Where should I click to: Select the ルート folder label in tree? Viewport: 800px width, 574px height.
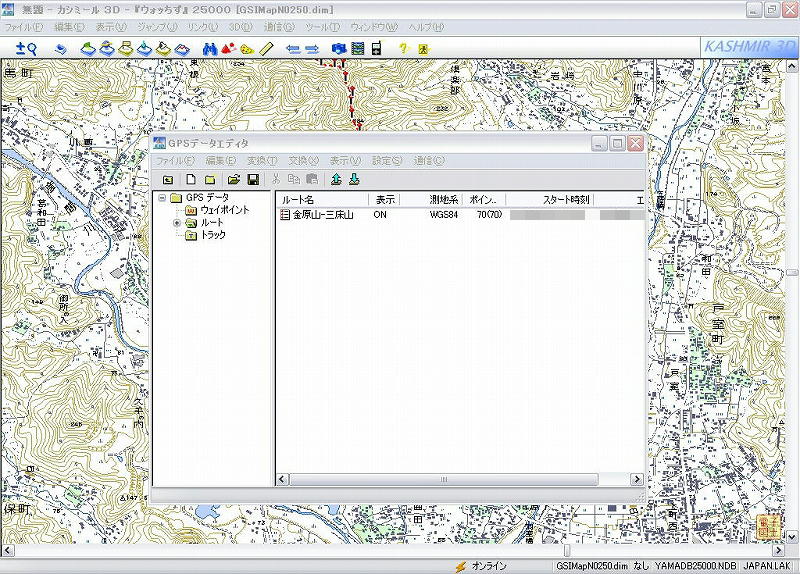212,222
